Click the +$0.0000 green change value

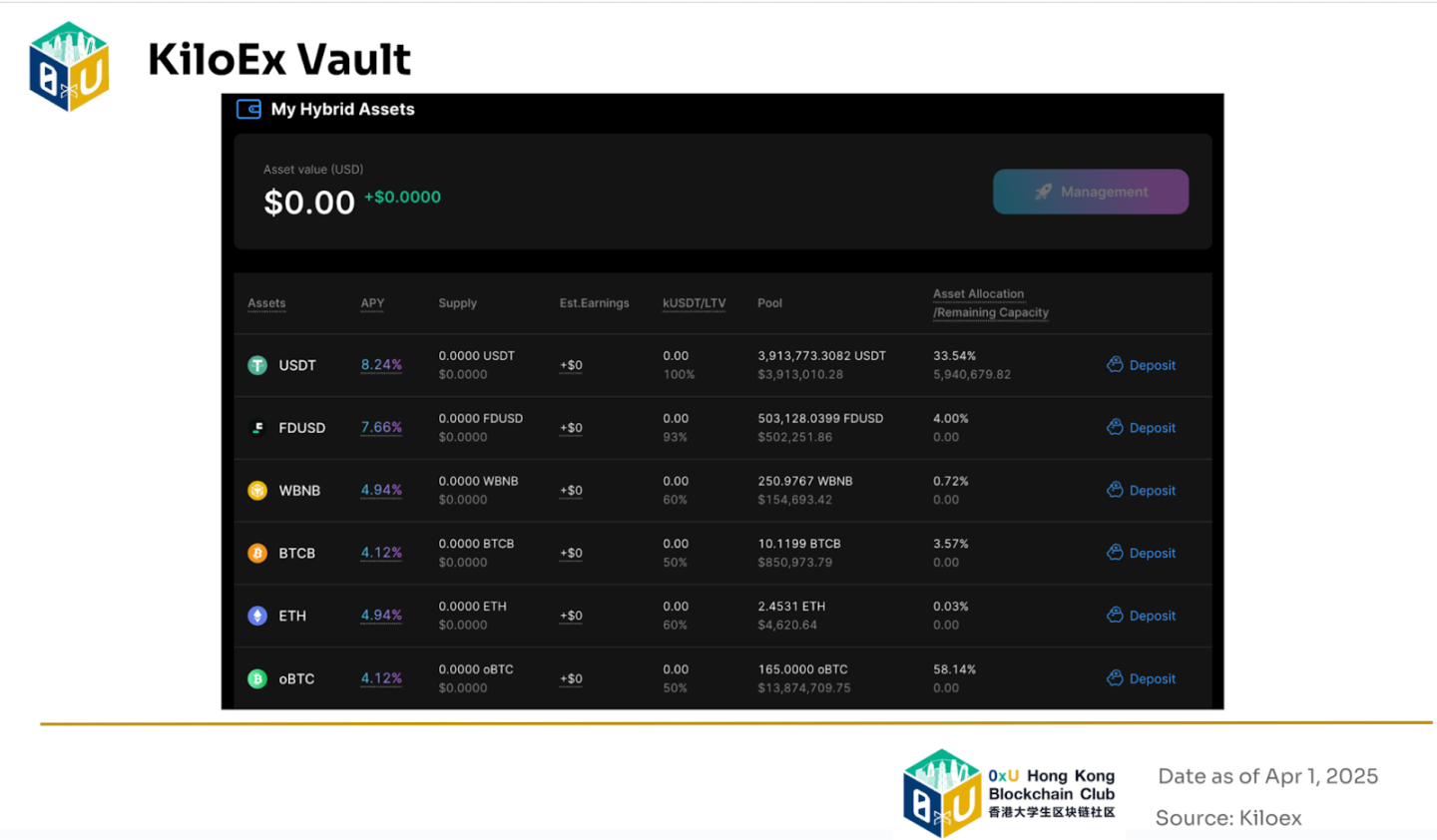[402, 198]
